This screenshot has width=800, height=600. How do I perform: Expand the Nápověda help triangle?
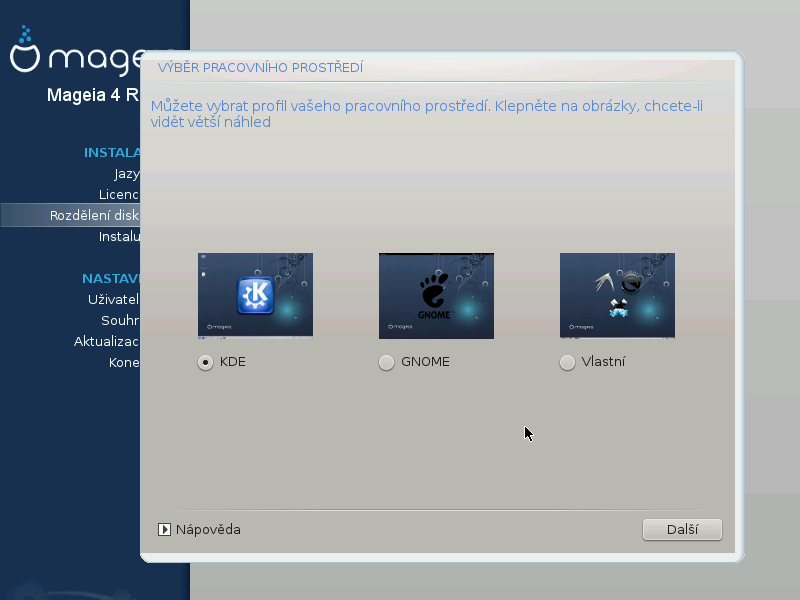click(164, 530)
